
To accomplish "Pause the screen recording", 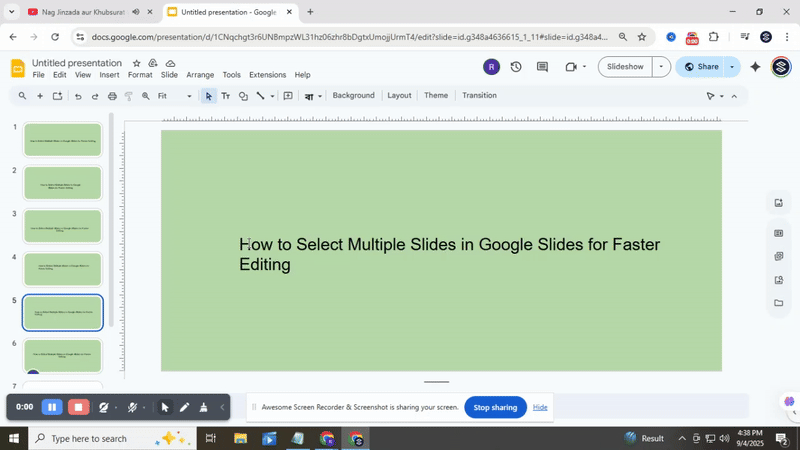I will 52,407.
